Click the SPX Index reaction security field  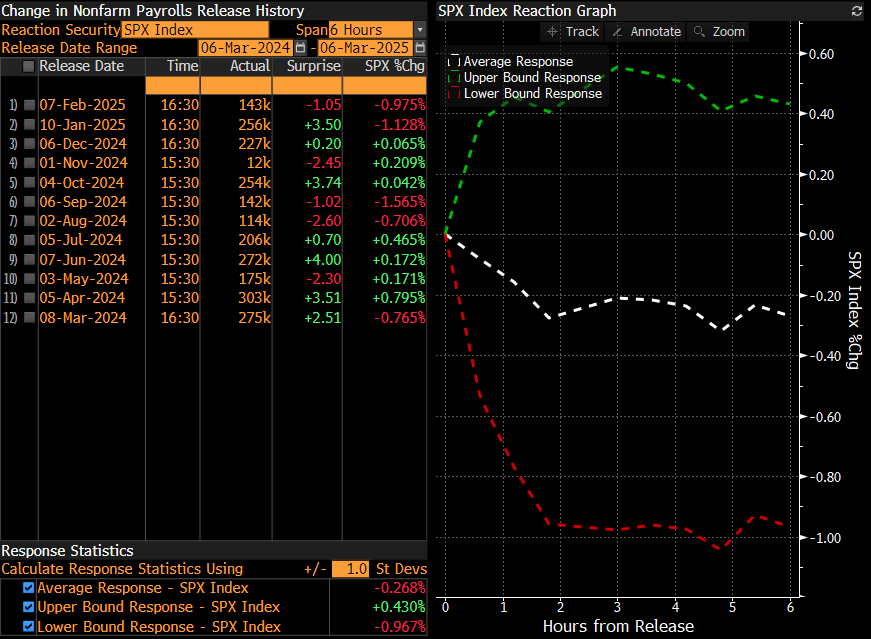[196, 30]
